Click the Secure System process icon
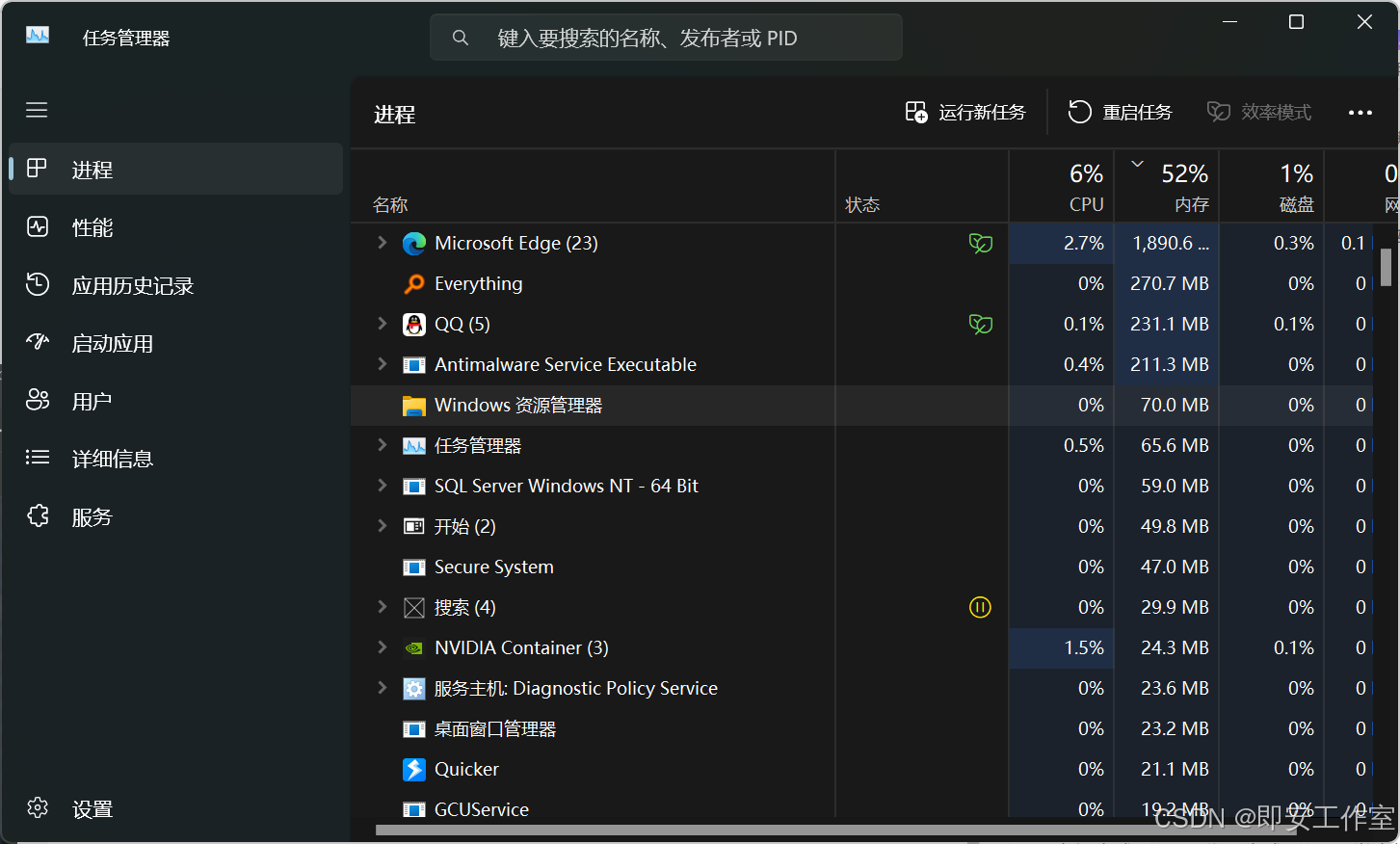This screenshot has height=844, width=1400. click(x=414, y=567)
